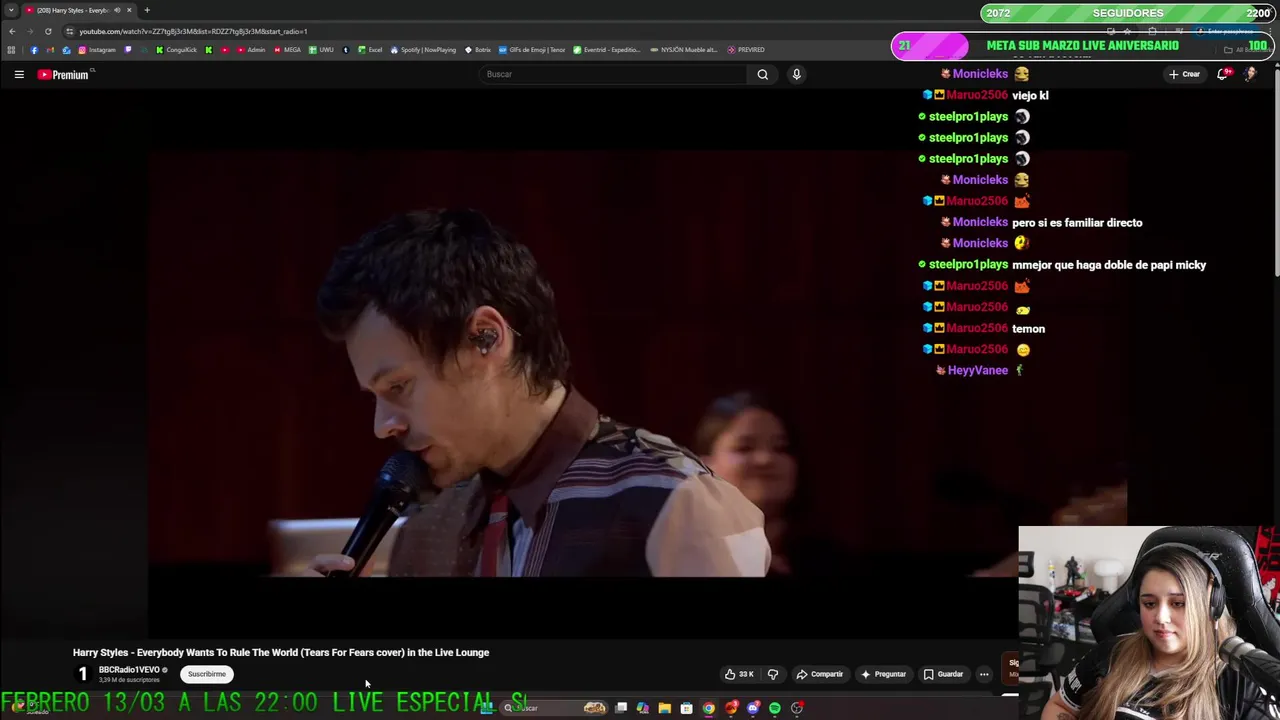Open the Eventrid bookmark
Image resolution: width=1280 pixels, height=720 pixels.
tap(607, 50)
